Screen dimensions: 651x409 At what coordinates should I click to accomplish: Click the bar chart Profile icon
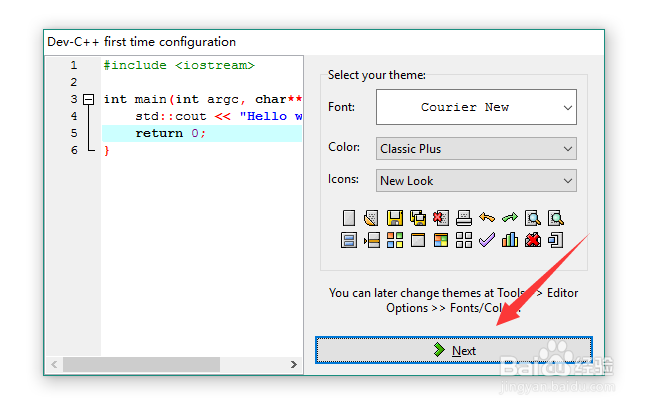coord(510,240)
